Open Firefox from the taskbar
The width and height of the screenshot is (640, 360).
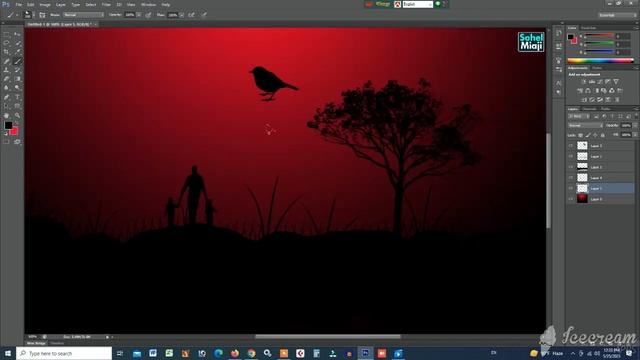pos(235,353)
